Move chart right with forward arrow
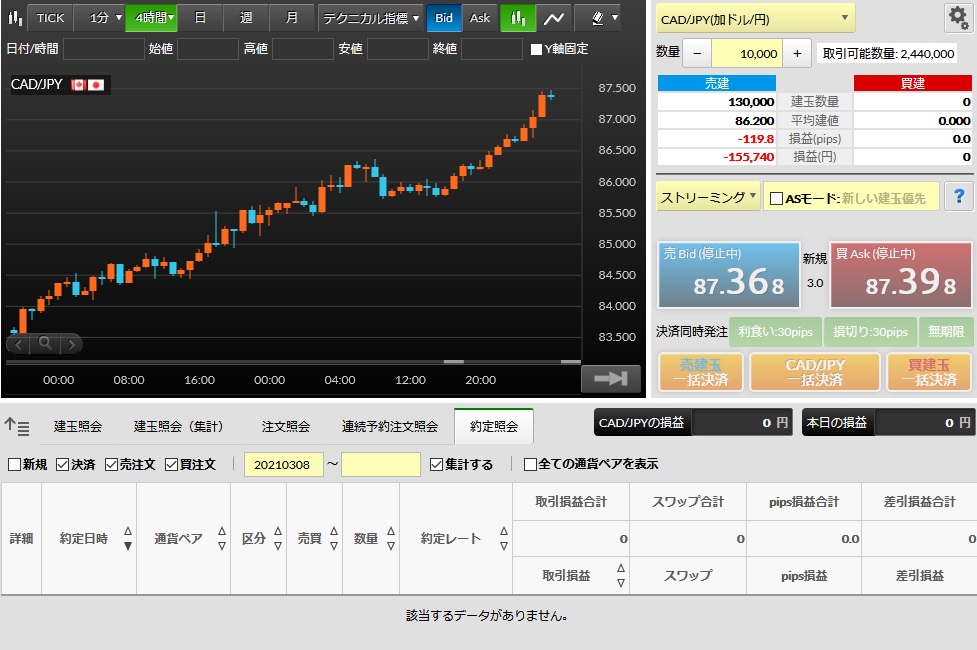The width and height of the screenshot is (977, 650). [x=72, y=344]
